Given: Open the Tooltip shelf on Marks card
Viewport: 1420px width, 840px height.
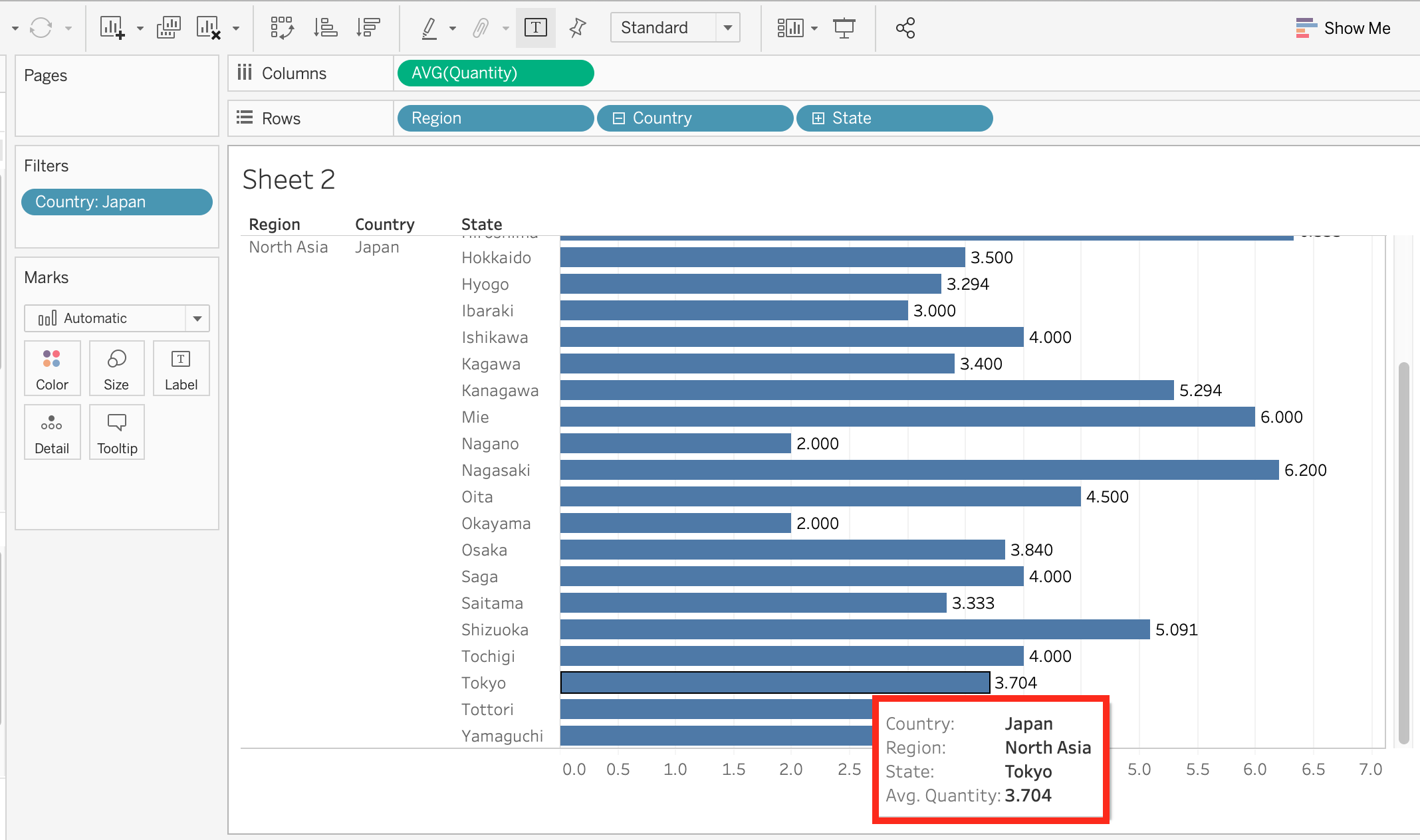Looking at the screenshot, I should [x=116, y=431].
